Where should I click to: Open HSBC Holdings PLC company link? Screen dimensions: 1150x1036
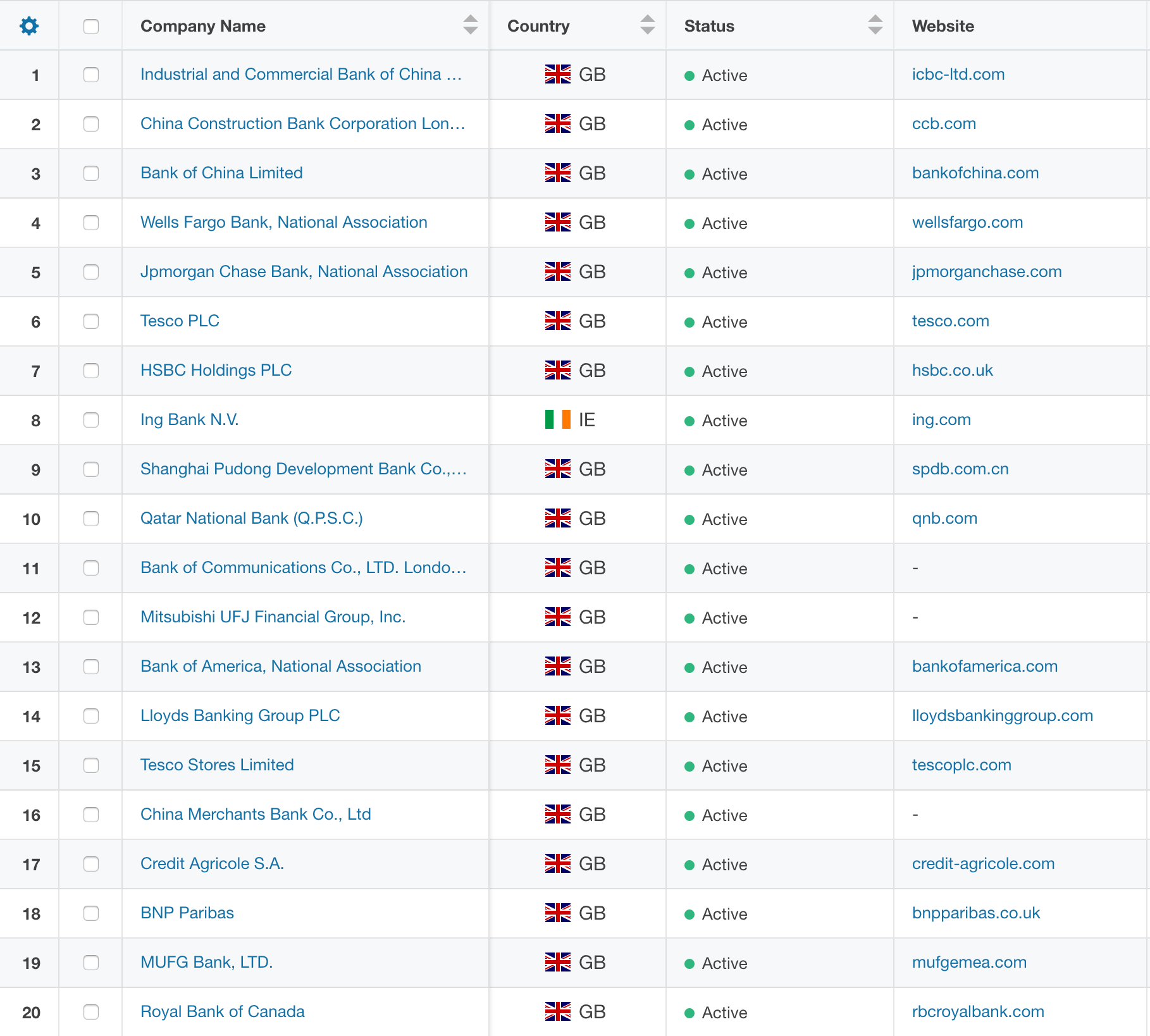[x=216, y=371]
